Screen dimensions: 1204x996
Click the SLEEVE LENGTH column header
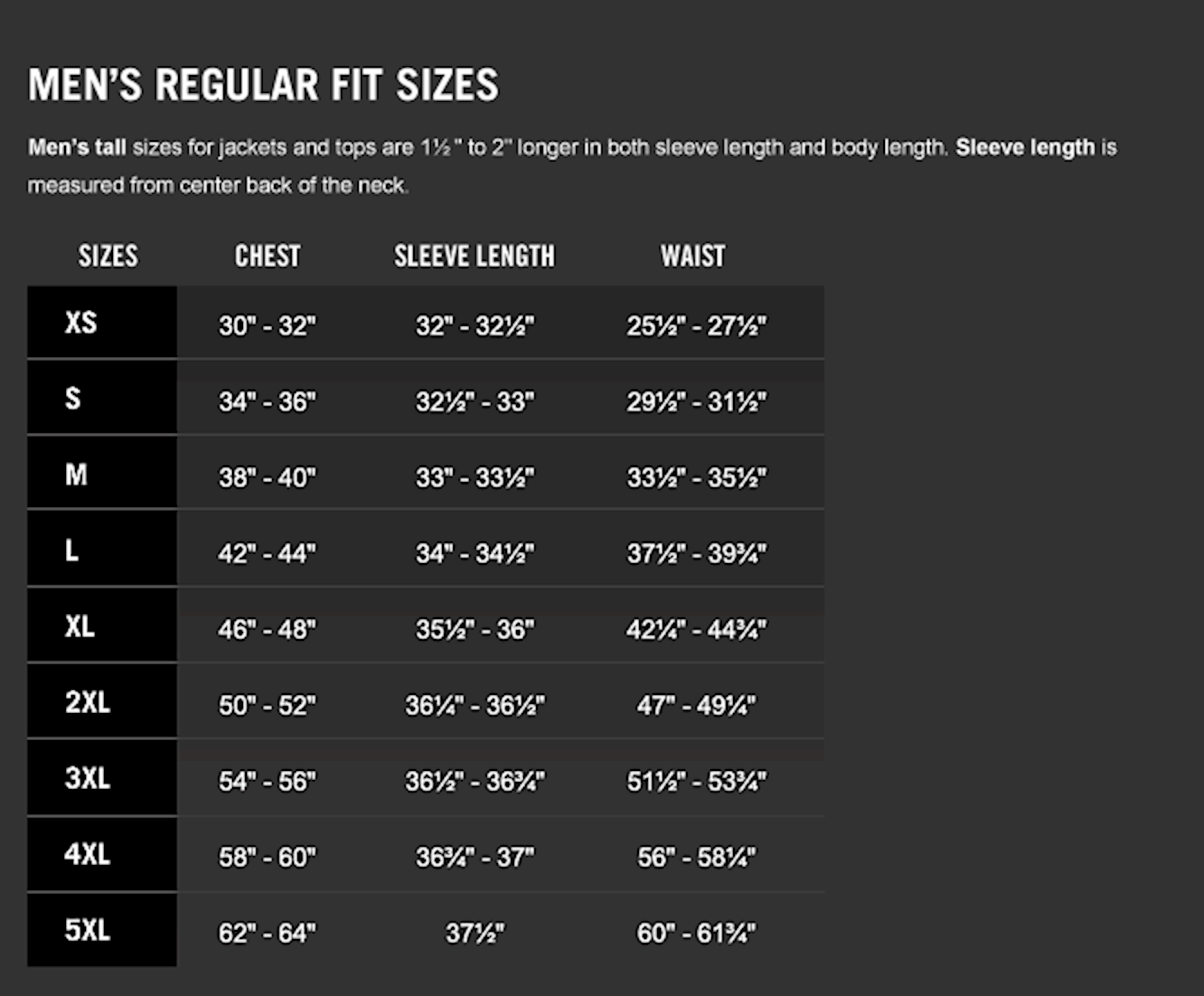[474, 256]
